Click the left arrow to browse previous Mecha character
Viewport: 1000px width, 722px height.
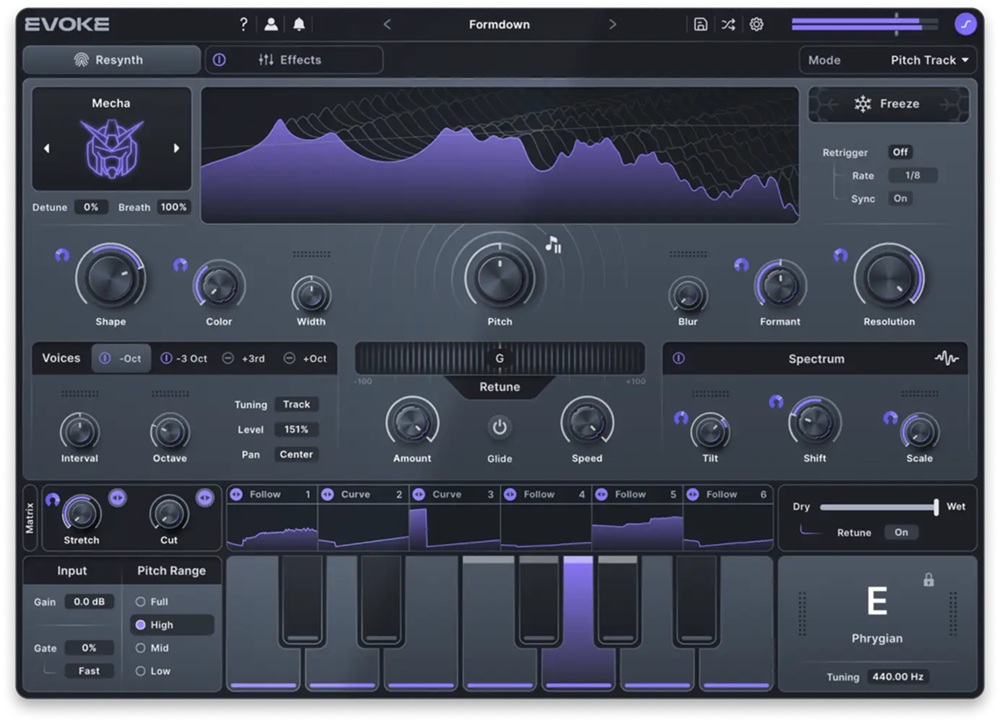pyautogui.click(x=47, y=147)
